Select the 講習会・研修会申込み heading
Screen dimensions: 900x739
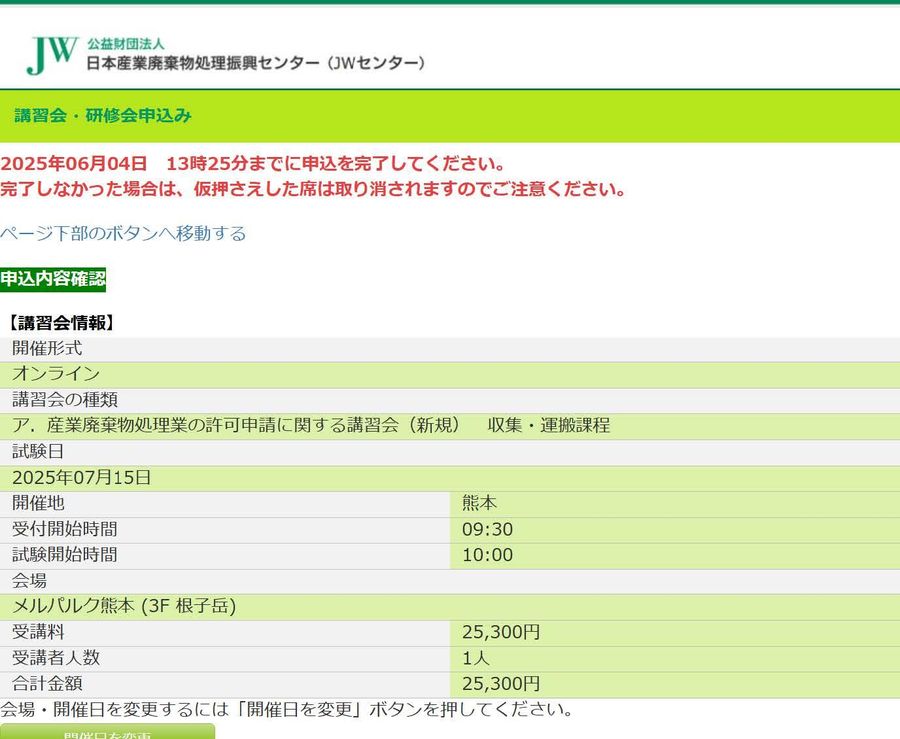coord(103,115)
